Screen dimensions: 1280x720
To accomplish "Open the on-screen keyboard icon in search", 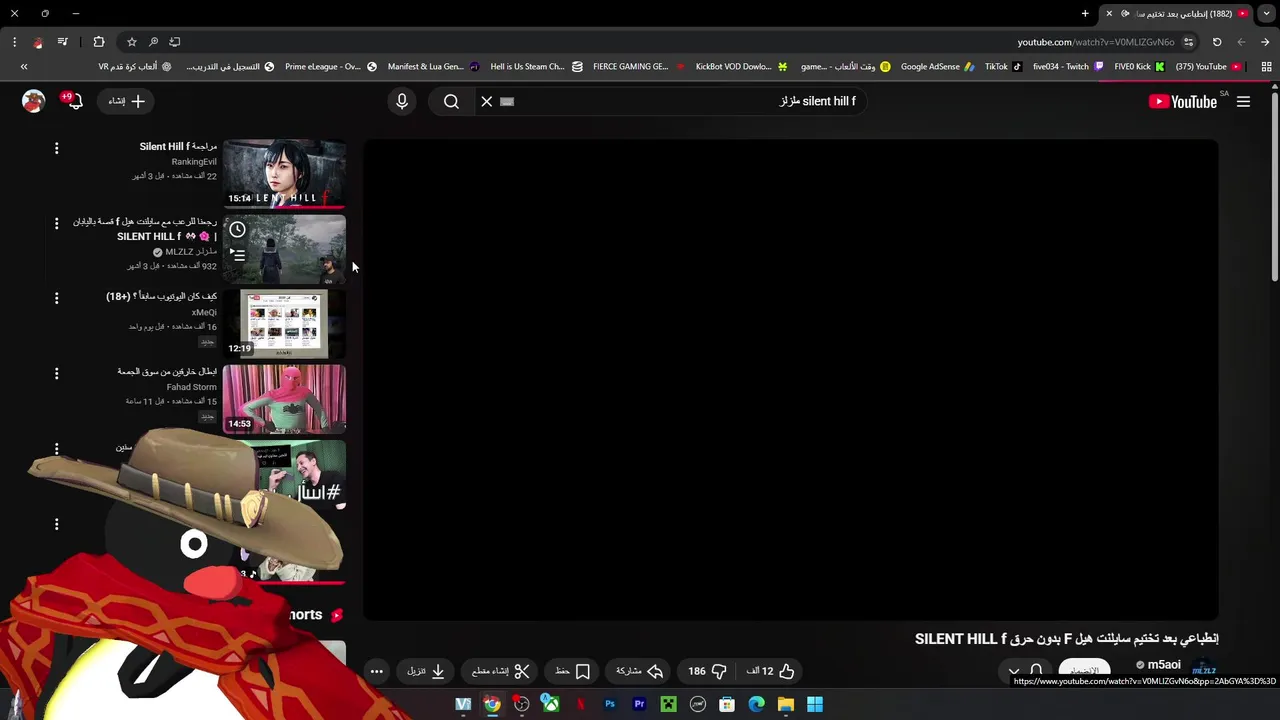I will pos(507,101).
